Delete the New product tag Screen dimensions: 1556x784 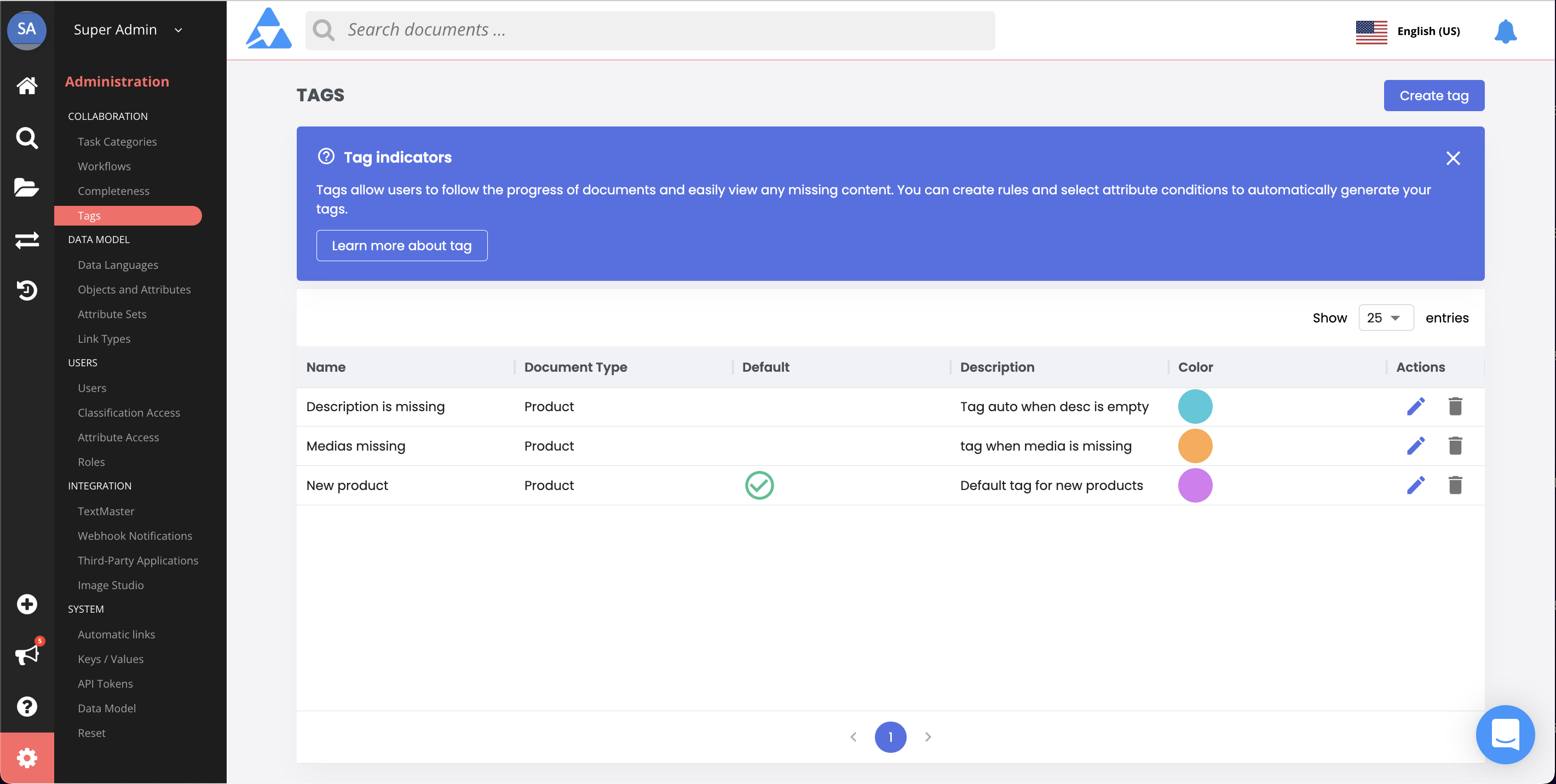point(1455,485)
